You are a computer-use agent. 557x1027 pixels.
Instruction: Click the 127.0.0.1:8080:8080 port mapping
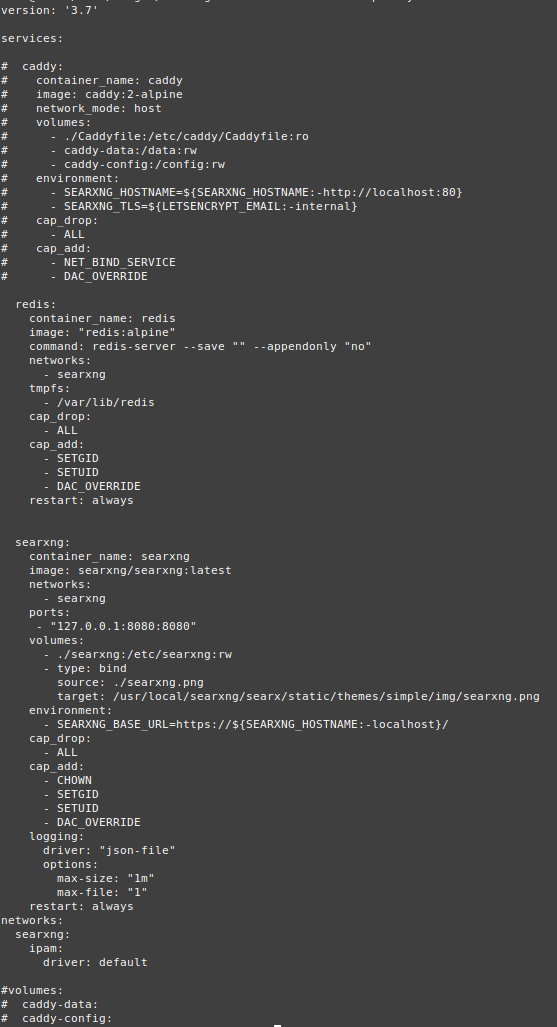pos(123,626)
